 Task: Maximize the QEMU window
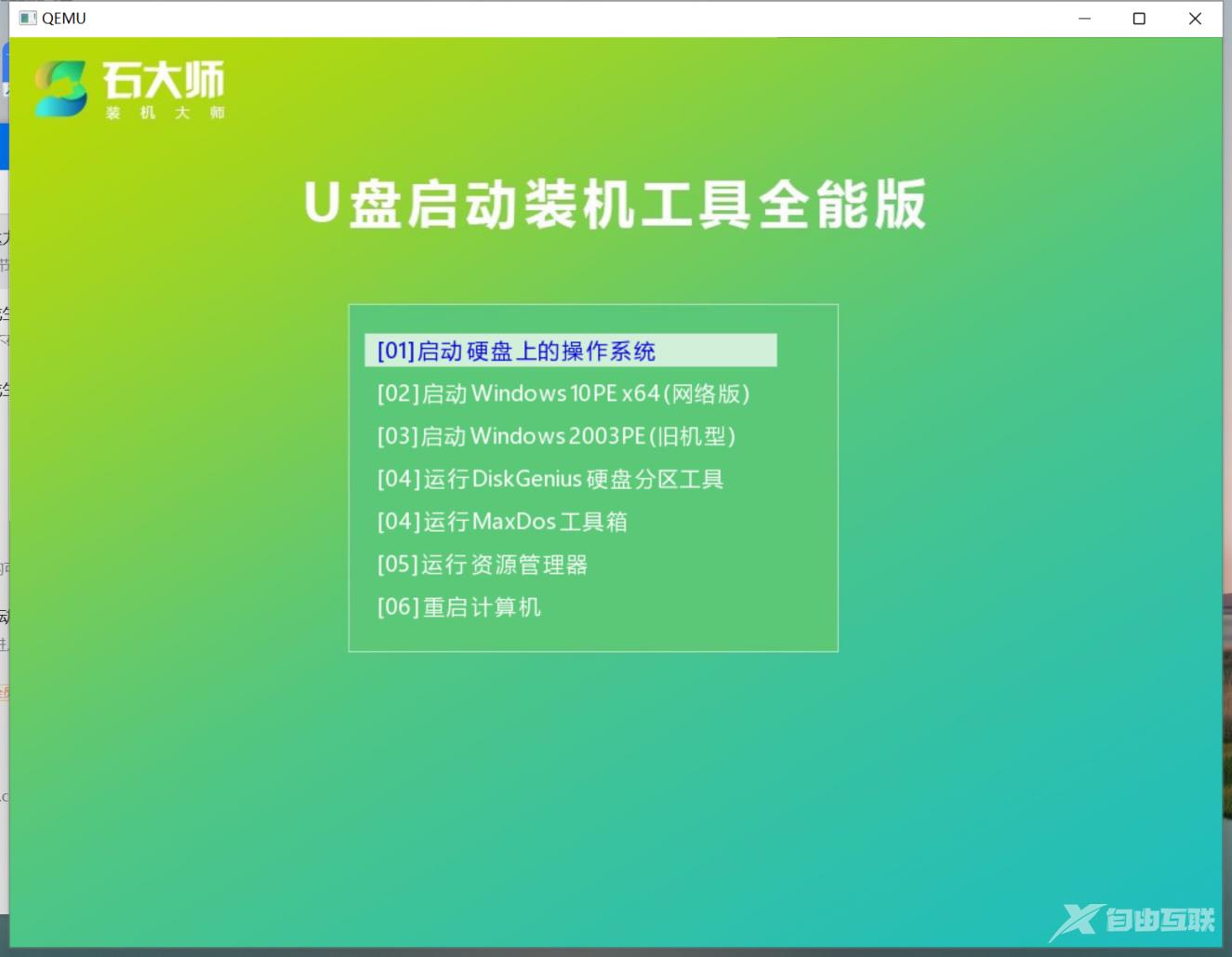point(1139,18)
